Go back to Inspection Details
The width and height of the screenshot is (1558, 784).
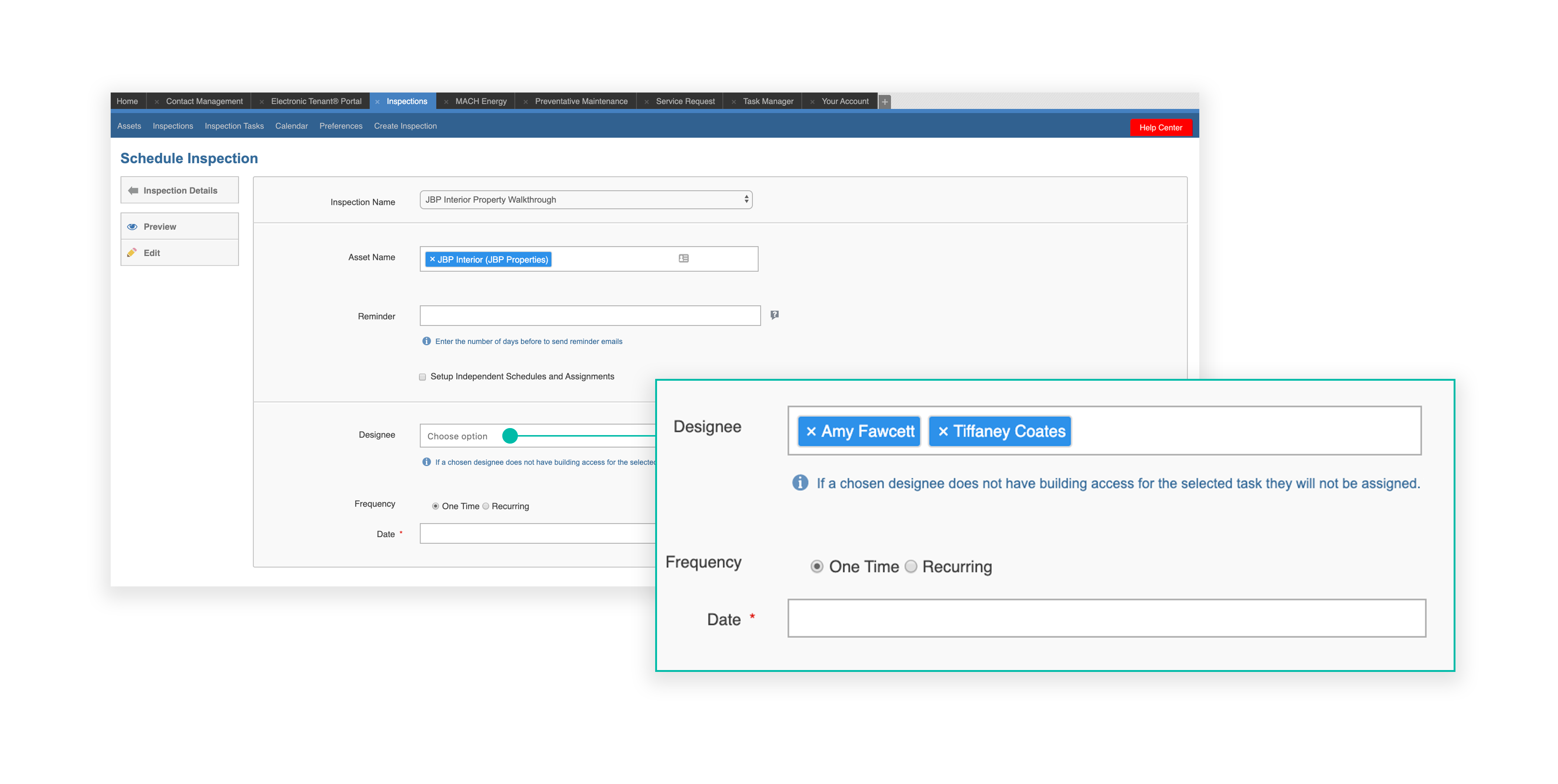tap(180, 191)
